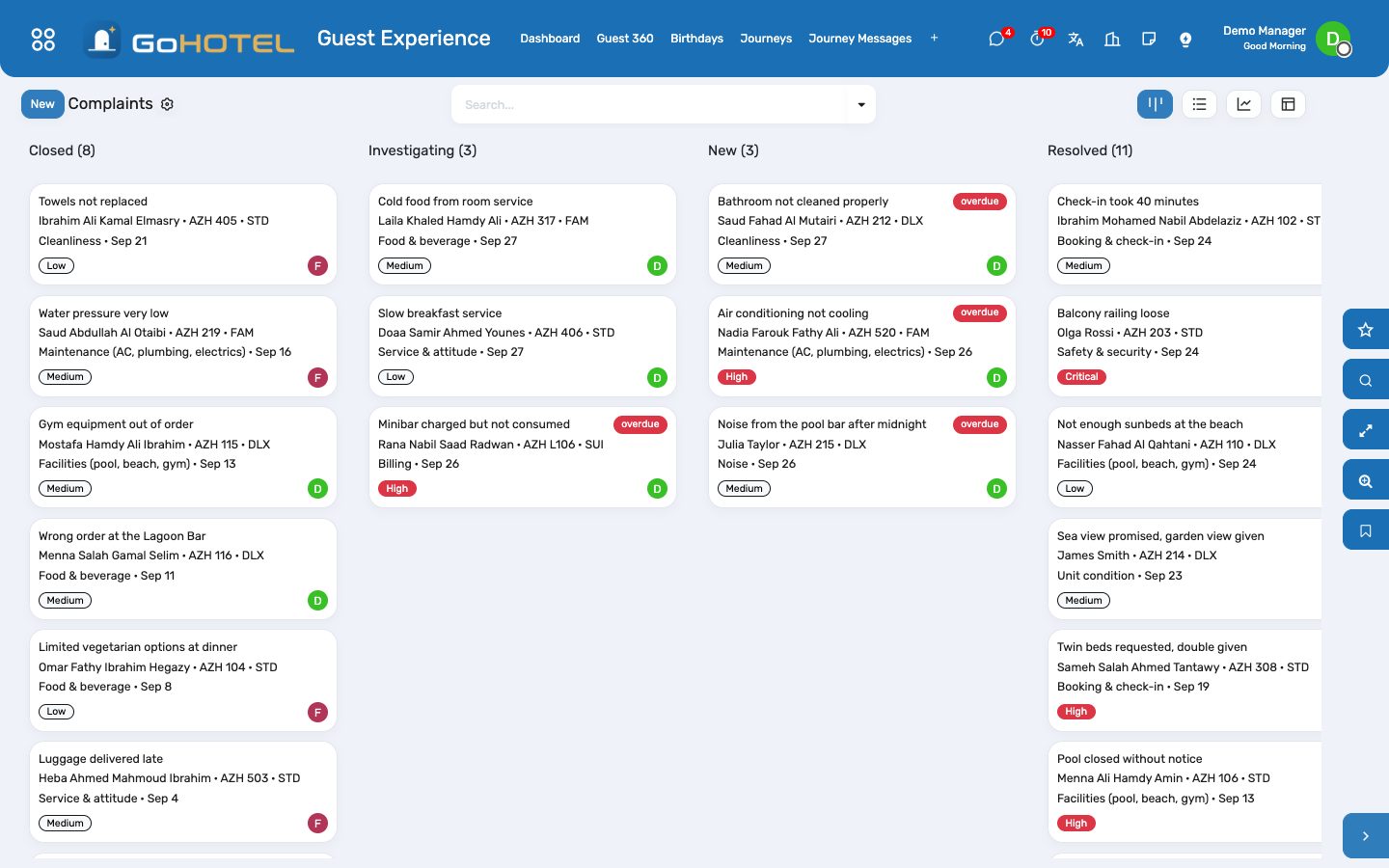Click the bookmark side button
The height and width of the screenshot is (868, 1389).
click(x=1366, y=530)
